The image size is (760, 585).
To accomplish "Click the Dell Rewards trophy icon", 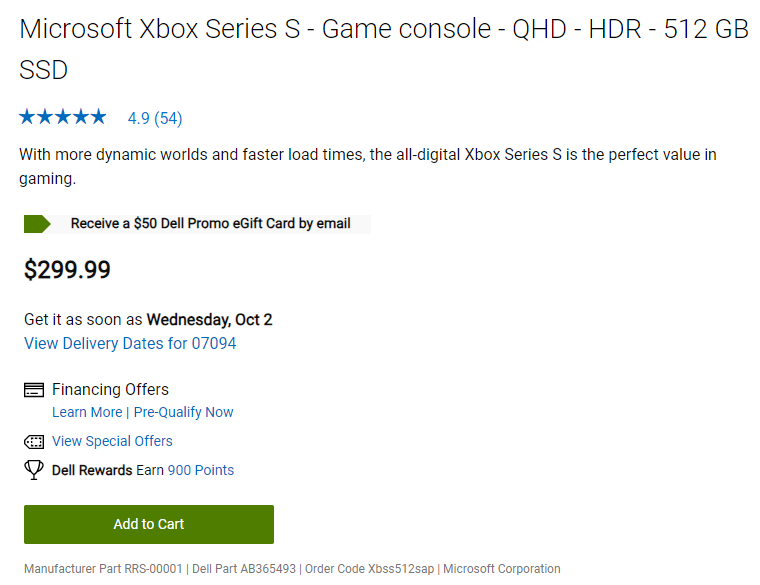I will click(34, 470).
